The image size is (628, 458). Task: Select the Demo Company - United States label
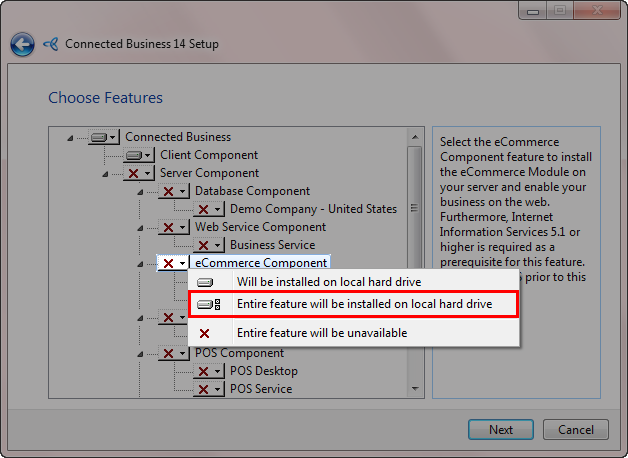point(313,209)
